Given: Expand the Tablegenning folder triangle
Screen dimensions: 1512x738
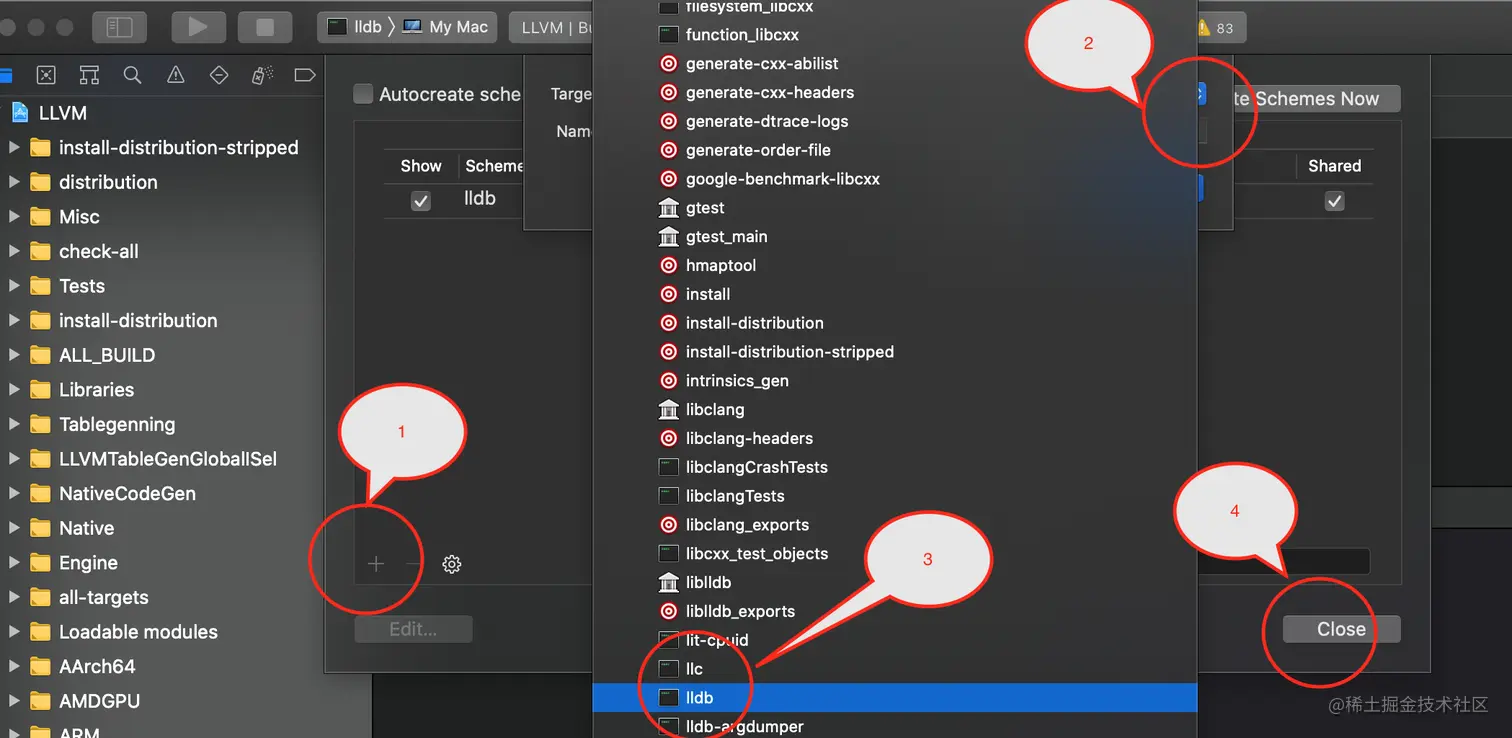Looking at the screenshot, I should pos(14,424).
